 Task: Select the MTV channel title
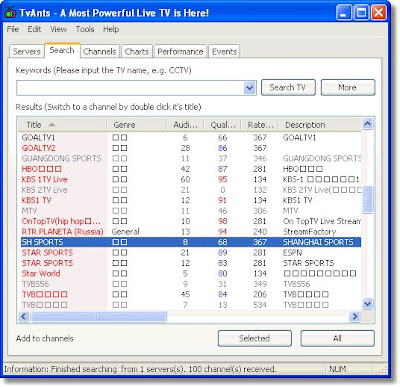point(29,211)
